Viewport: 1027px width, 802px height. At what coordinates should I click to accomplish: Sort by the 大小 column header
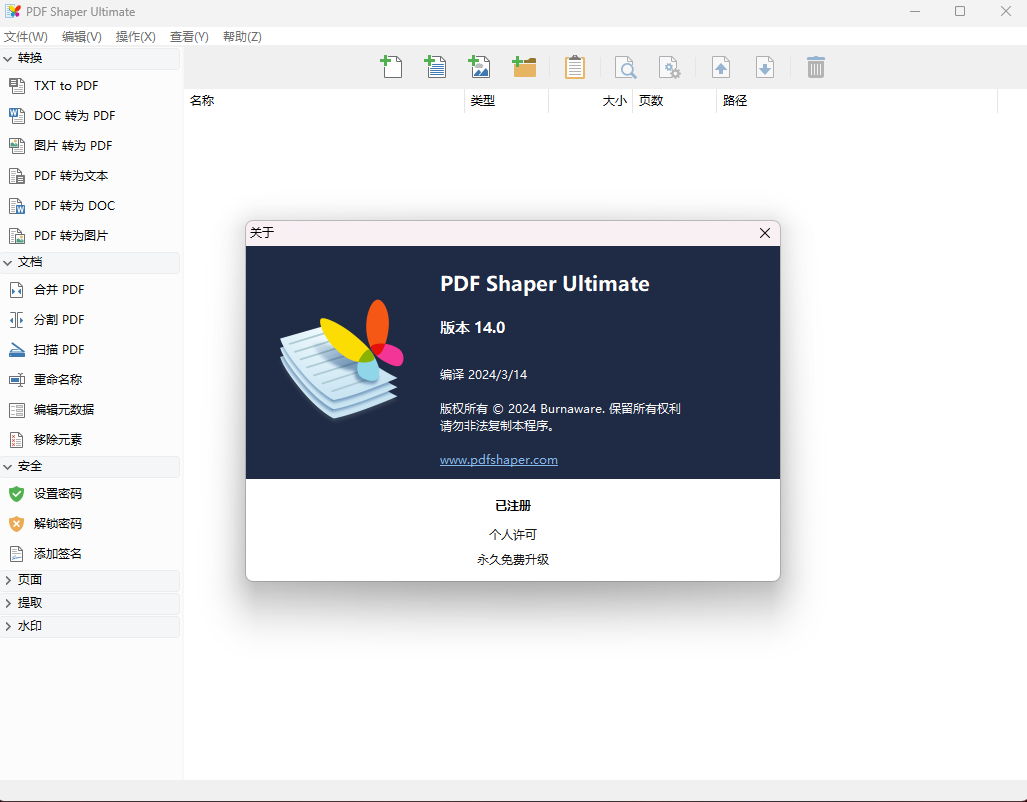[x=590, y=101]
